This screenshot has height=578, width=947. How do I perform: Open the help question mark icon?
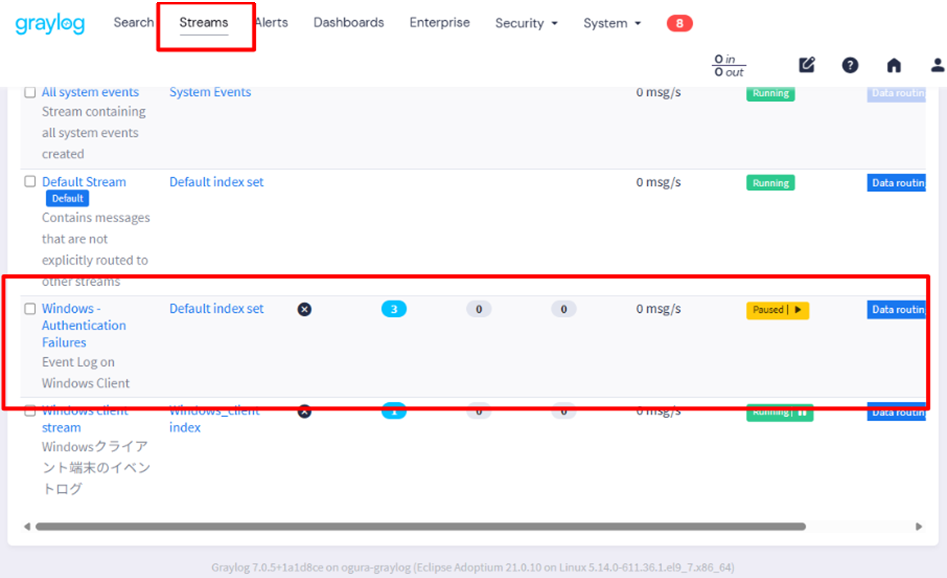(850, 65)
